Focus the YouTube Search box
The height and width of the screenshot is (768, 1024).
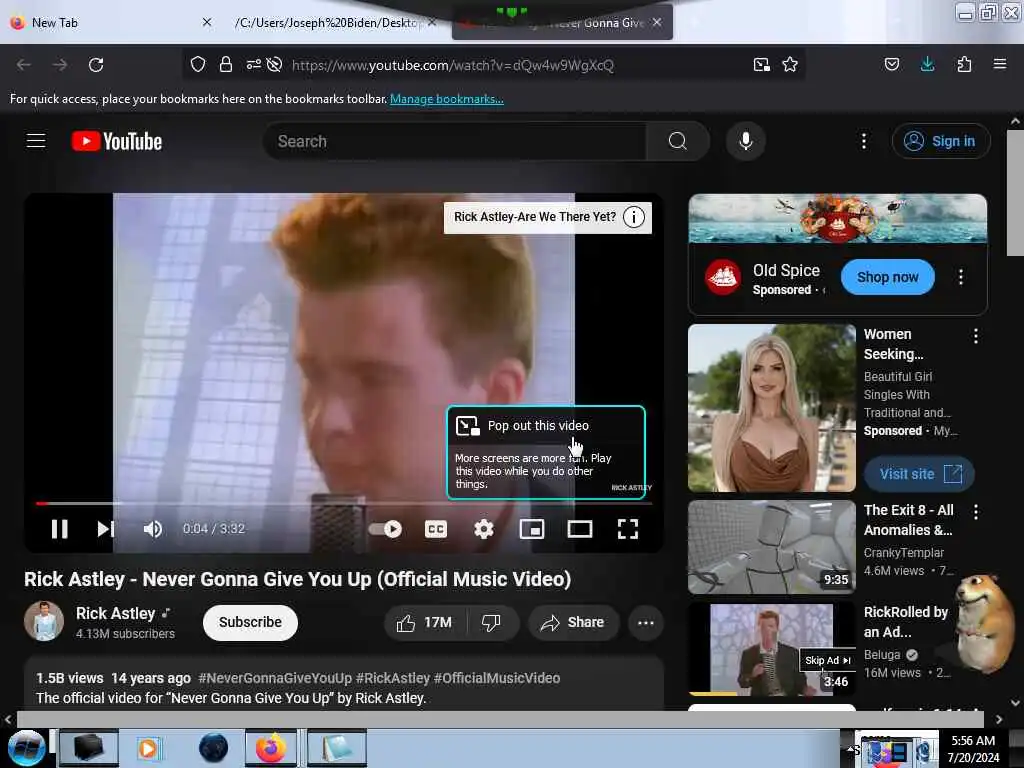click(454, 141)
